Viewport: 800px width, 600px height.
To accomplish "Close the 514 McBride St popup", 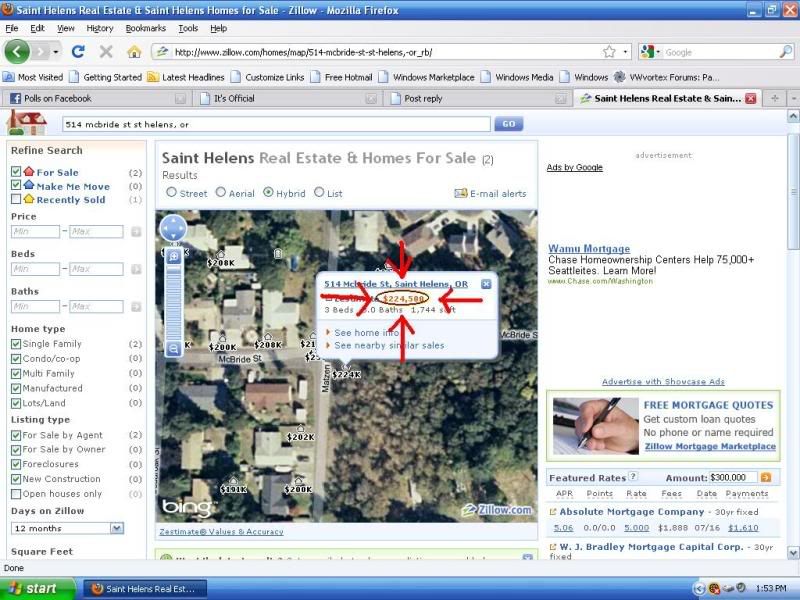I will click(486, 284).
